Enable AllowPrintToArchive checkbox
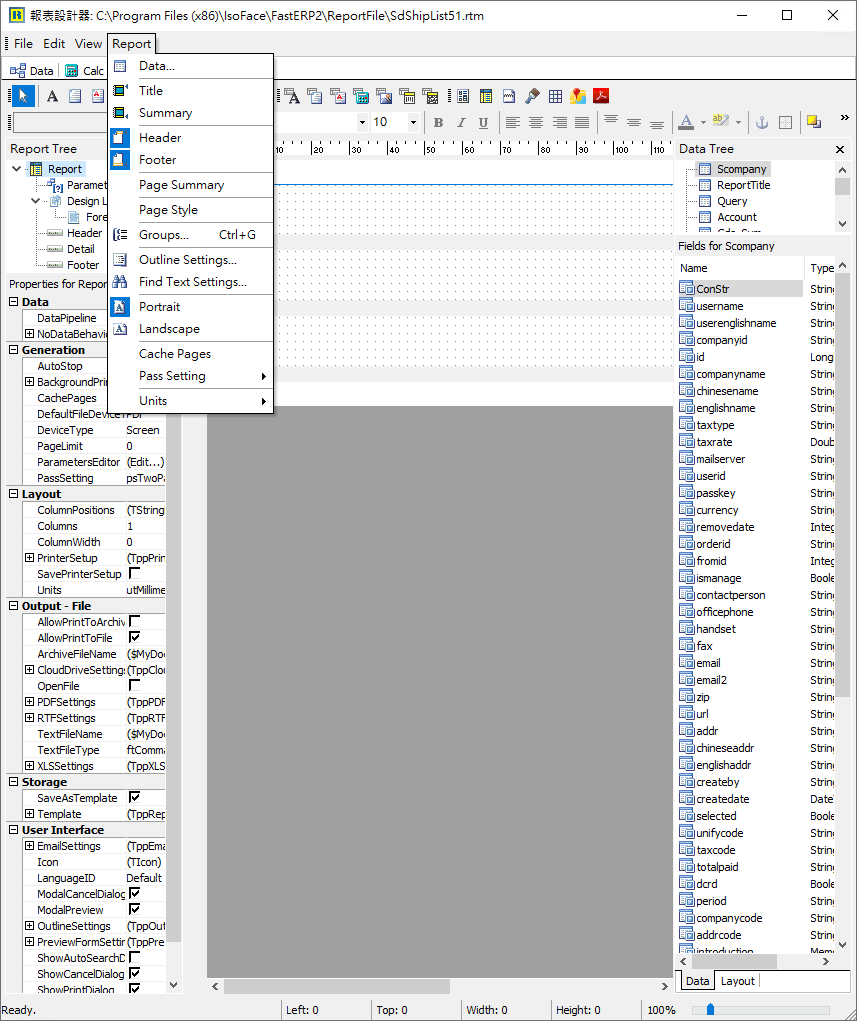This screenshot has height=1021, width=857. pyautogui.click(x=135, y=621)
